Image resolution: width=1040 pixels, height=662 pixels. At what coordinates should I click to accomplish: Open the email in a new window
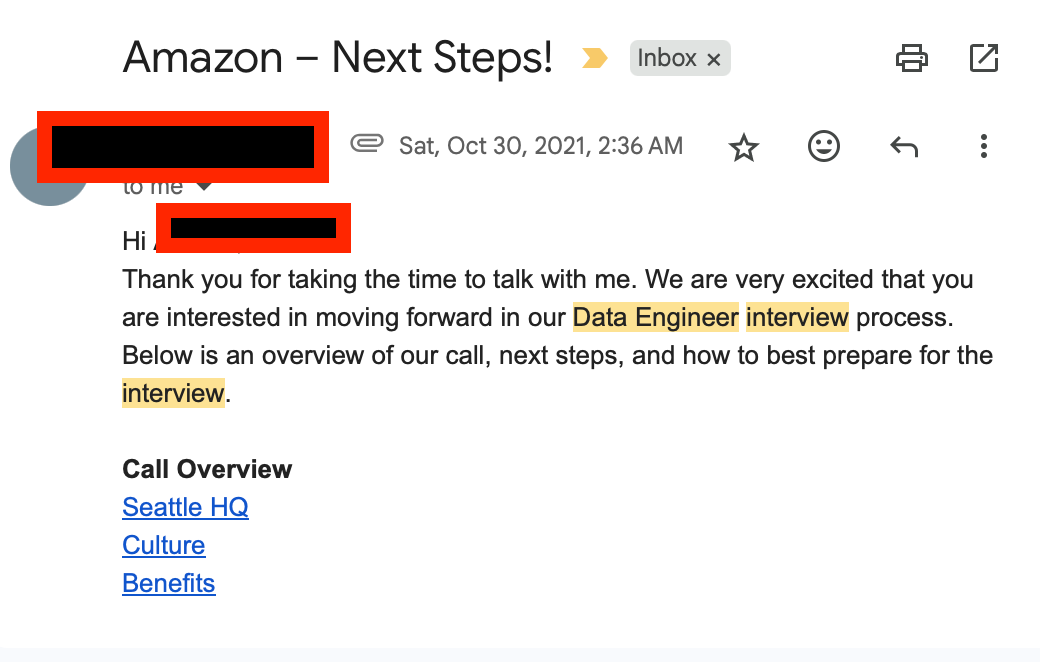[984, 59]
